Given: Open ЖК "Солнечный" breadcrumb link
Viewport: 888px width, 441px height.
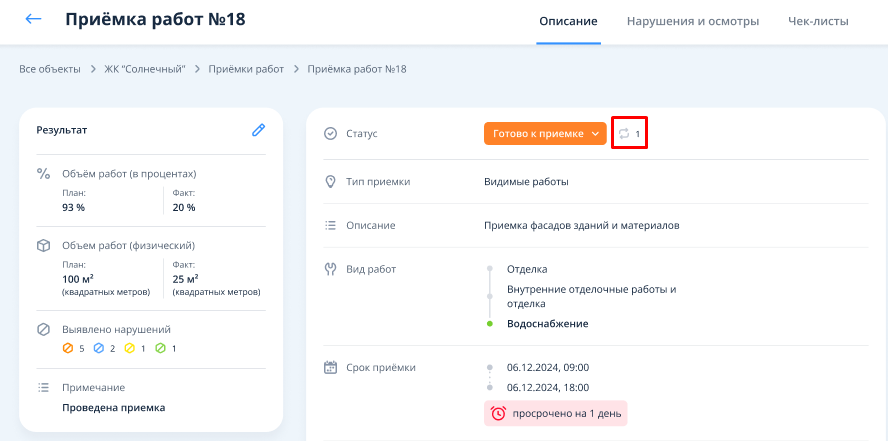Looking at the screenshot, I should point(145,69).
